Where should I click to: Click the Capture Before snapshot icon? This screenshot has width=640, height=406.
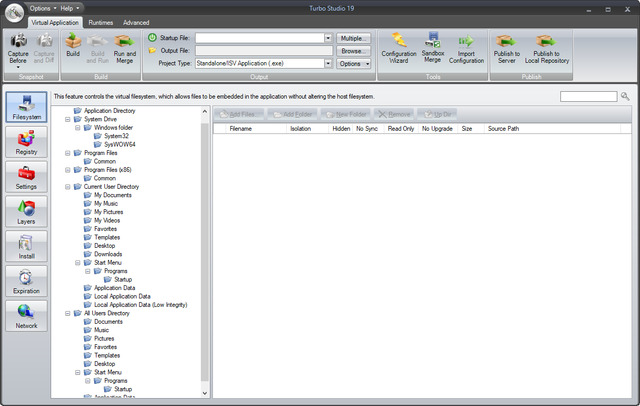click(17, 49)
